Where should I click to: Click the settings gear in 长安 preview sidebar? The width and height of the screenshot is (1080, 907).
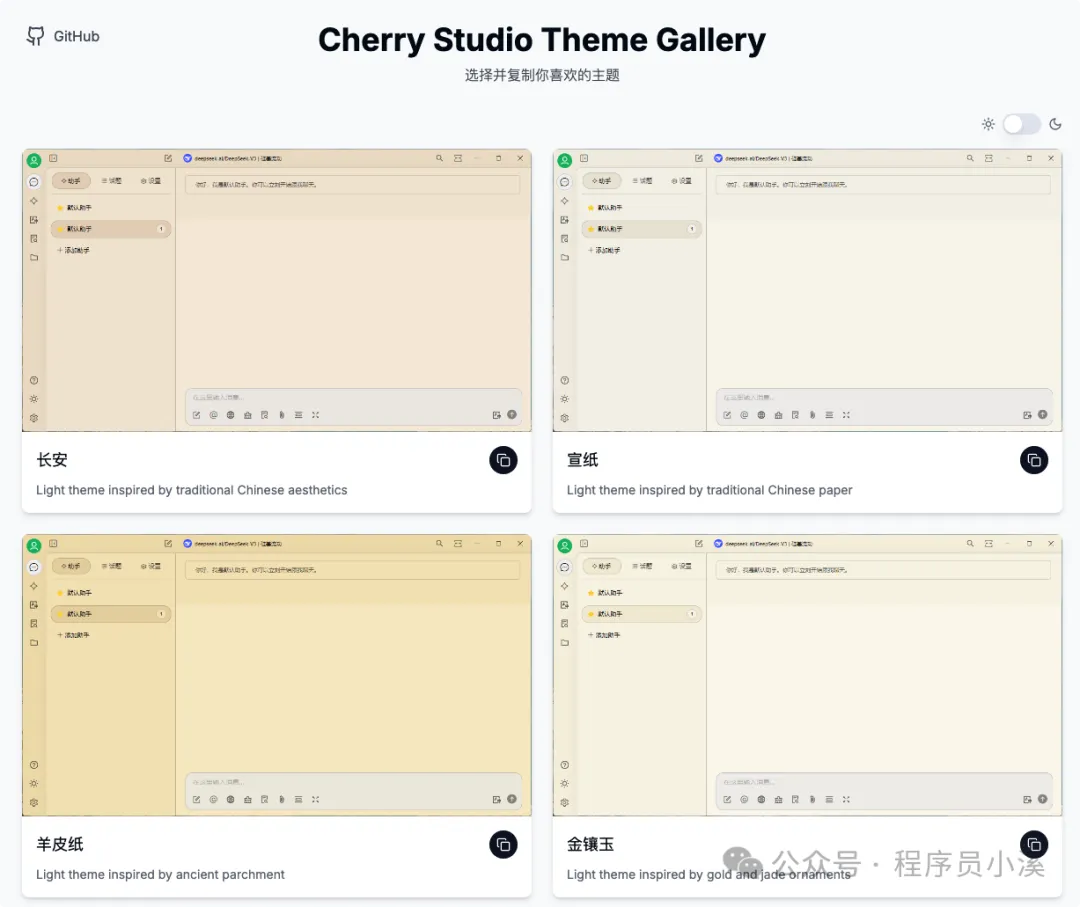tap(34, 418)
